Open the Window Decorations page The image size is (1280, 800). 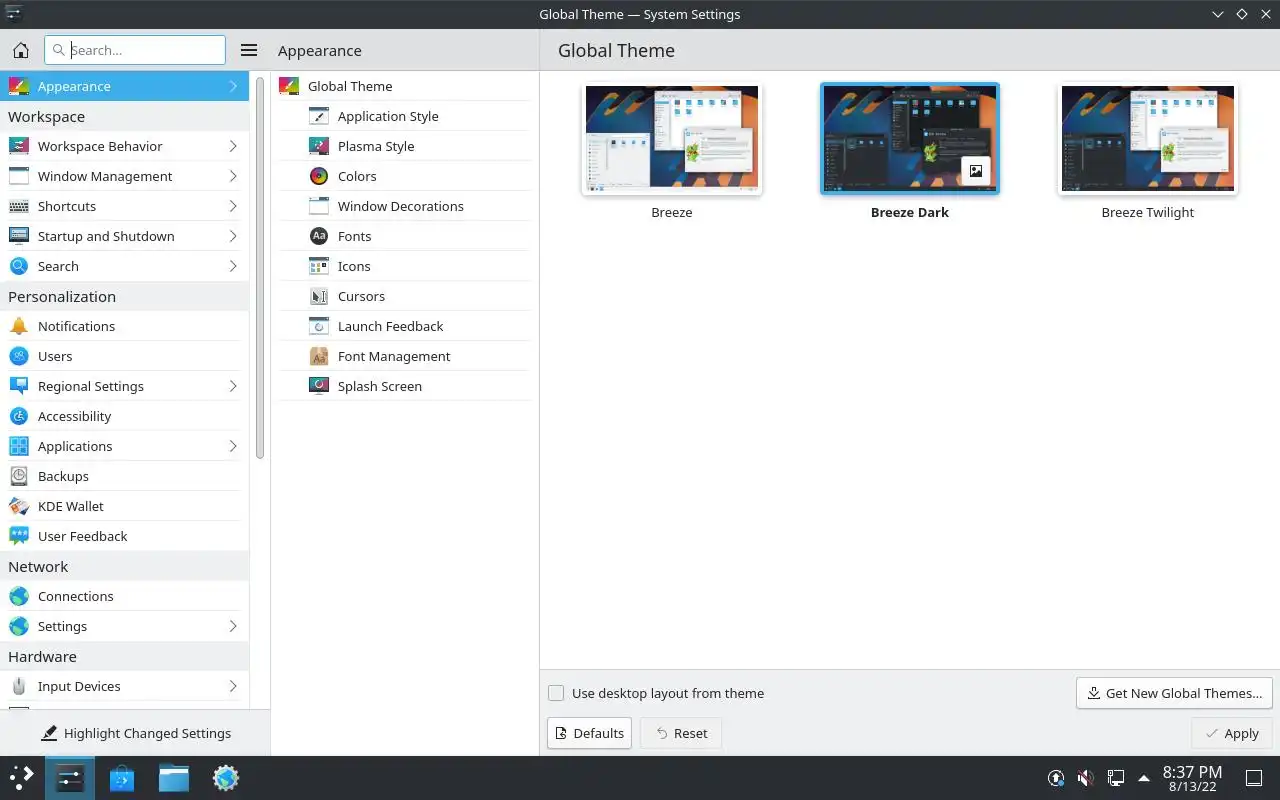(404, 206)
